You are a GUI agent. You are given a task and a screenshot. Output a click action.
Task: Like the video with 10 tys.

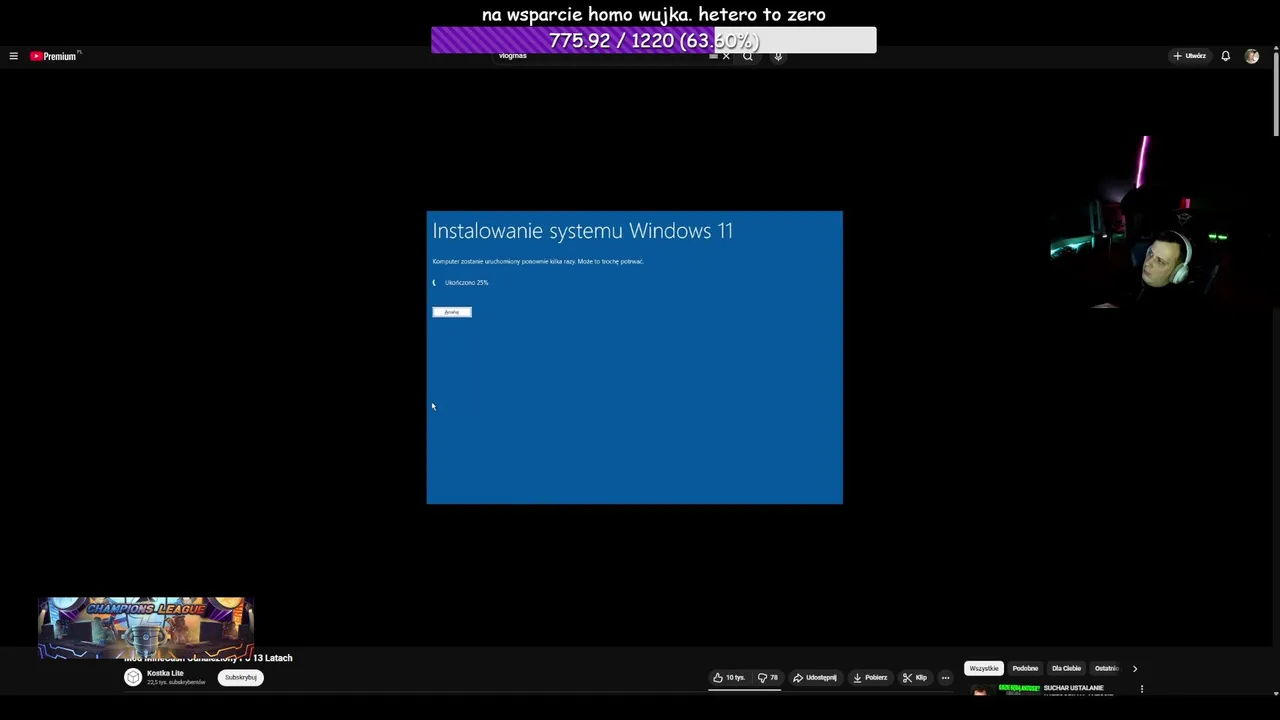(729, 677)
